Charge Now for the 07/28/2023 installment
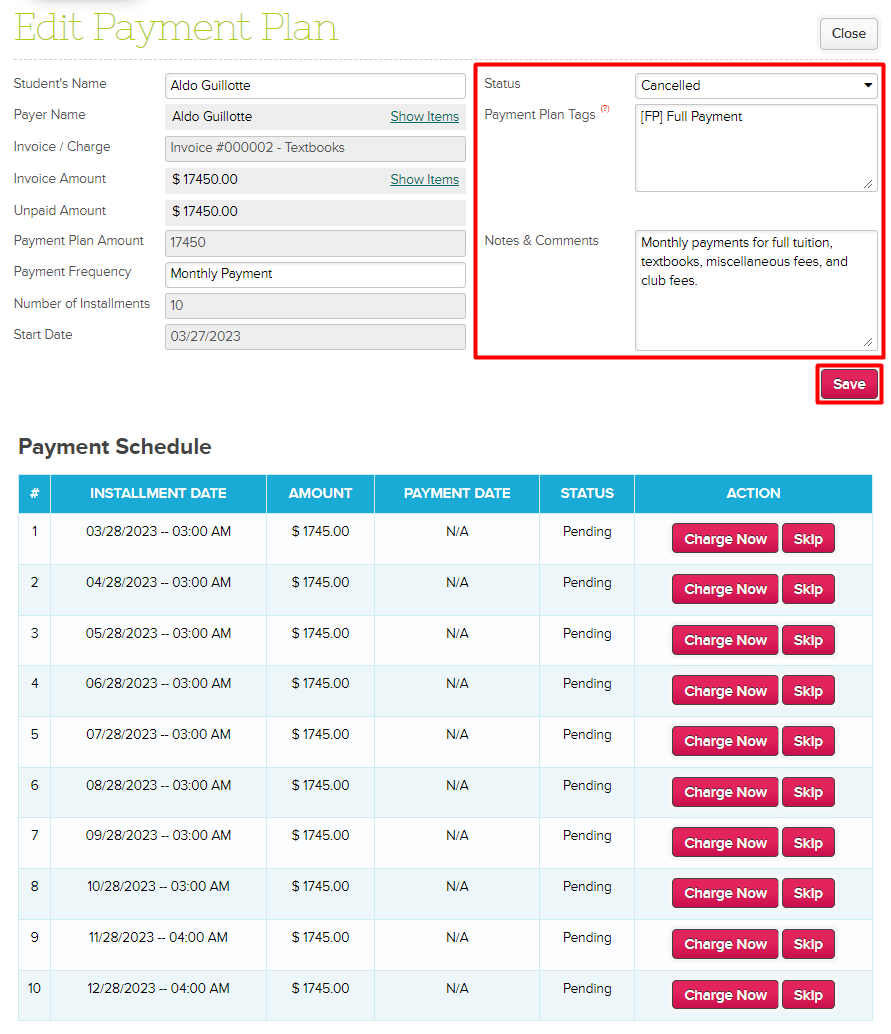 (725, 742)
